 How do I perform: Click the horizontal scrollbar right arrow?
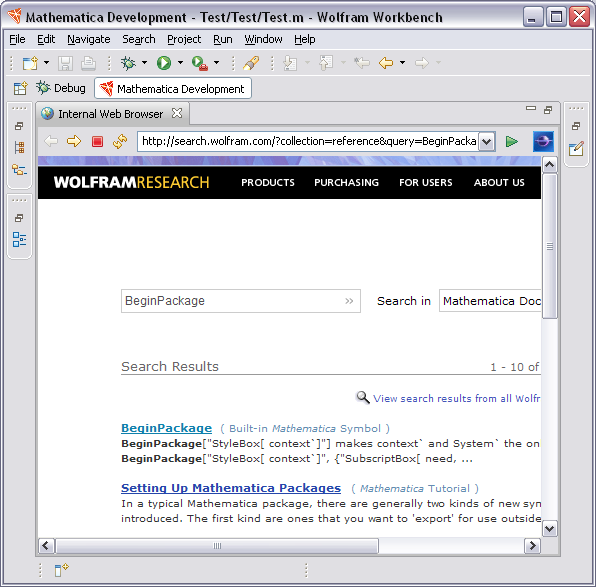[x=532, y=546]
